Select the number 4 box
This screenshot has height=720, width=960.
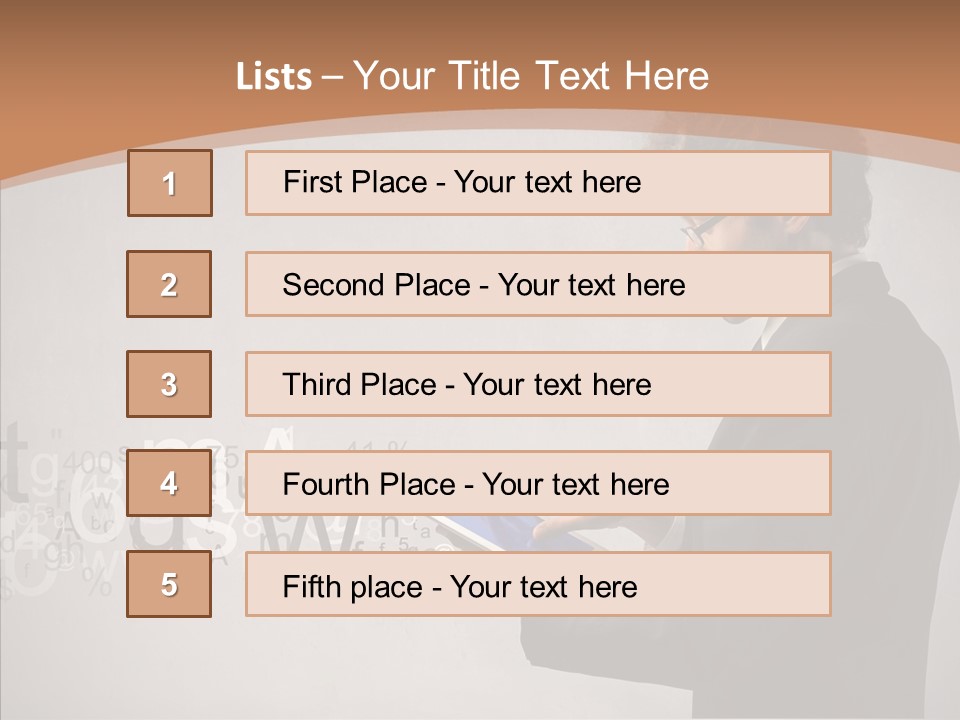(169, 483)
